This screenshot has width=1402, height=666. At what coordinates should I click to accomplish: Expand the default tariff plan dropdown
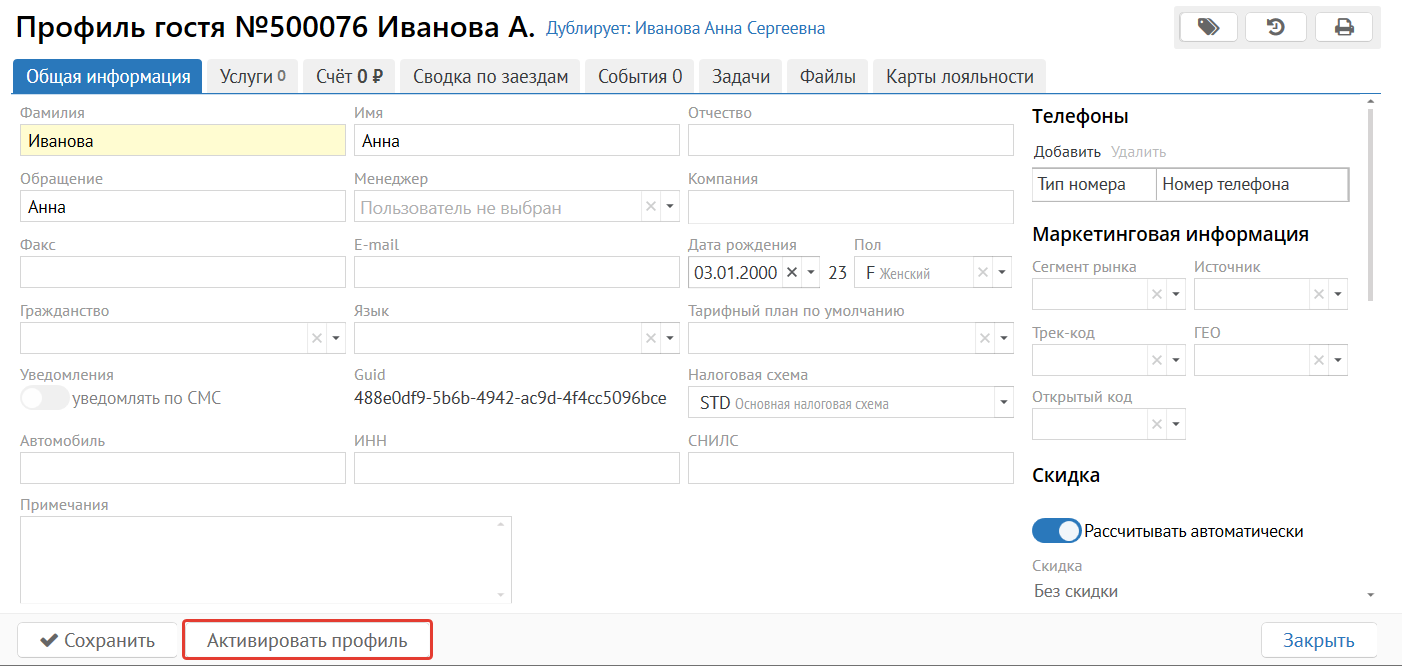click(x=1003, y=339)
